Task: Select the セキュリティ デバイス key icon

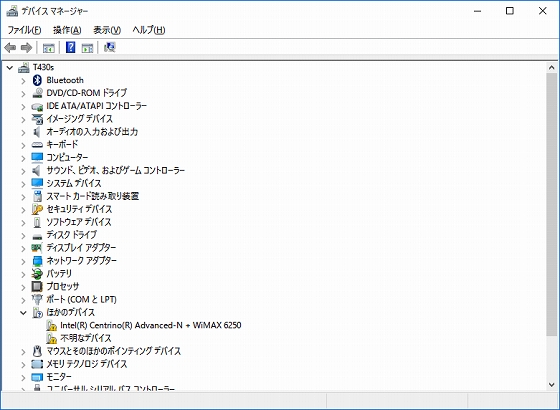Action: [37, 209]
